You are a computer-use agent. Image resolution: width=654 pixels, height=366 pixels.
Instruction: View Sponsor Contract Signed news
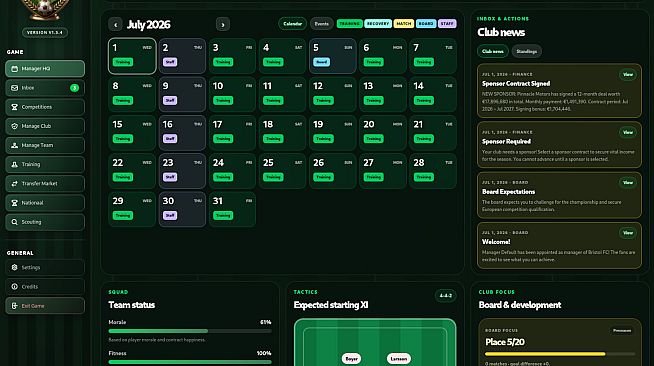(628, 75)
